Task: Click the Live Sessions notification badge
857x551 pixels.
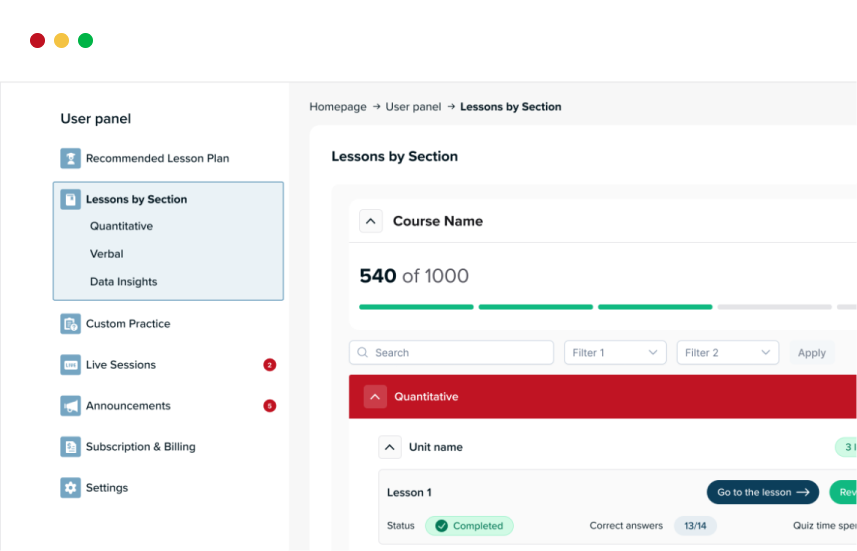Action: [x=269, y=365]
